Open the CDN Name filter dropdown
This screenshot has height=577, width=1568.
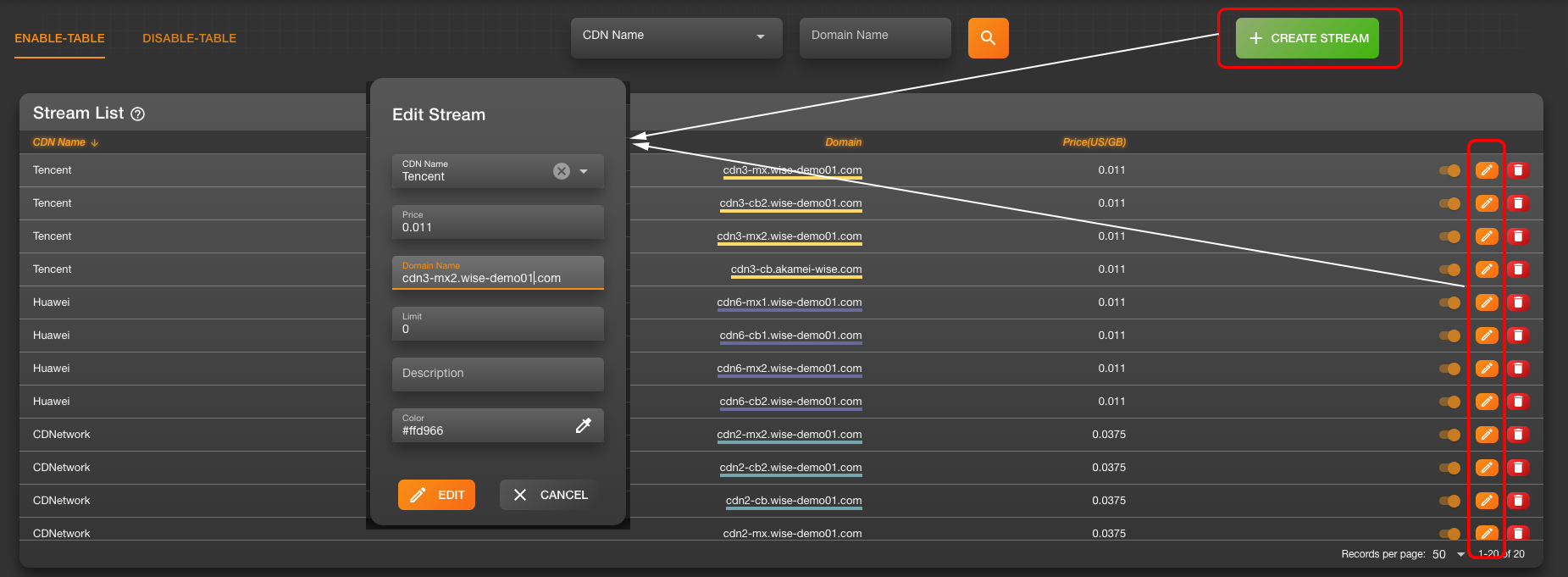(x=676, y=37)
